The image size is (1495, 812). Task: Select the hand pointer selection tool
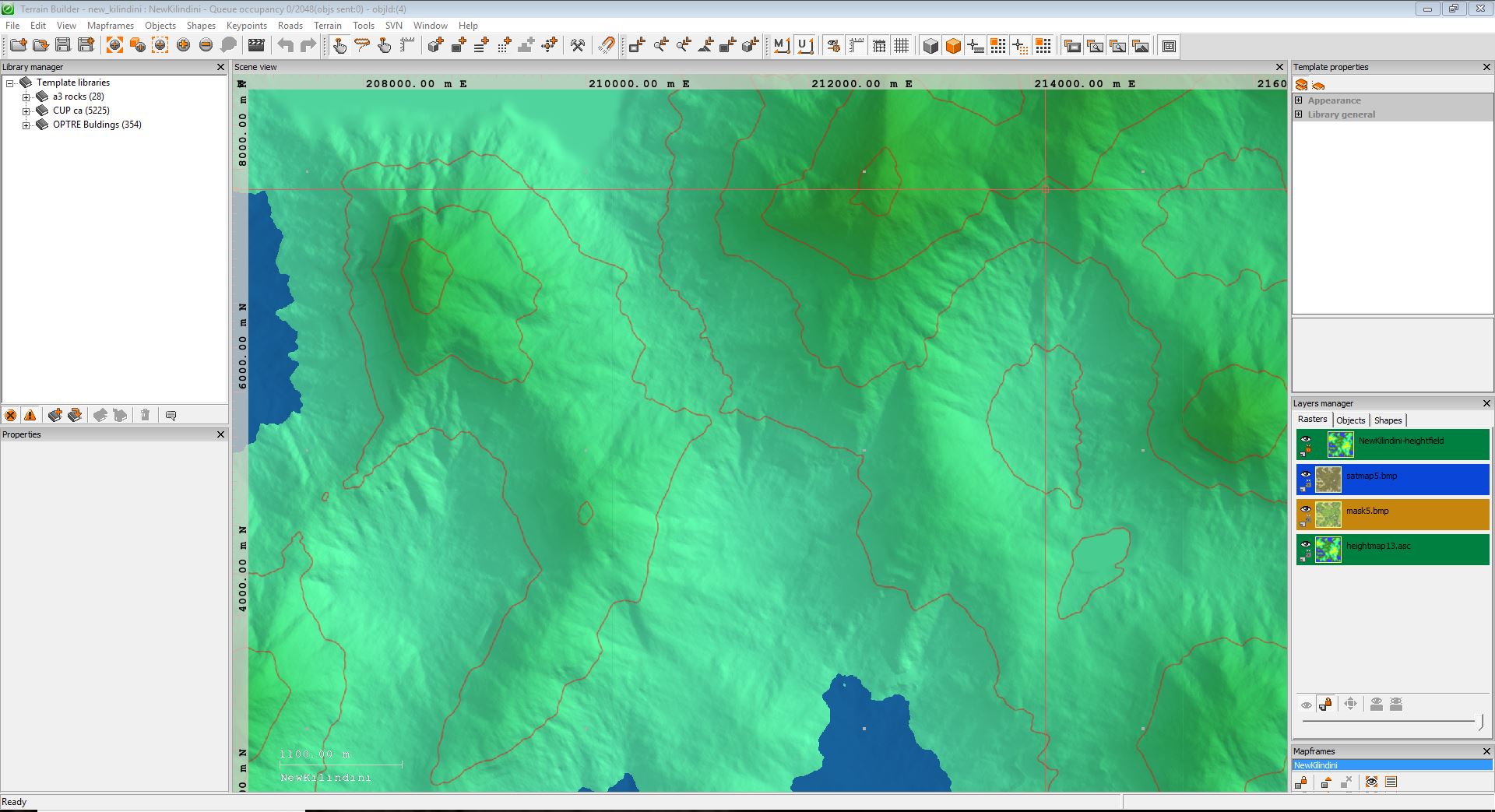(339, 45)
